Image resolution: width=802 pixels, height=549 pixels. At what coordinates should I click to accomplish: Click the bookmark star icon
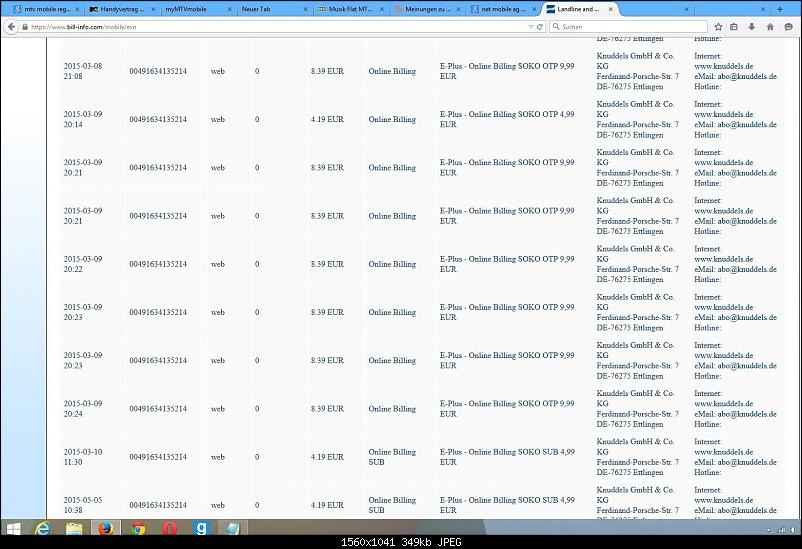pos(718,27)
